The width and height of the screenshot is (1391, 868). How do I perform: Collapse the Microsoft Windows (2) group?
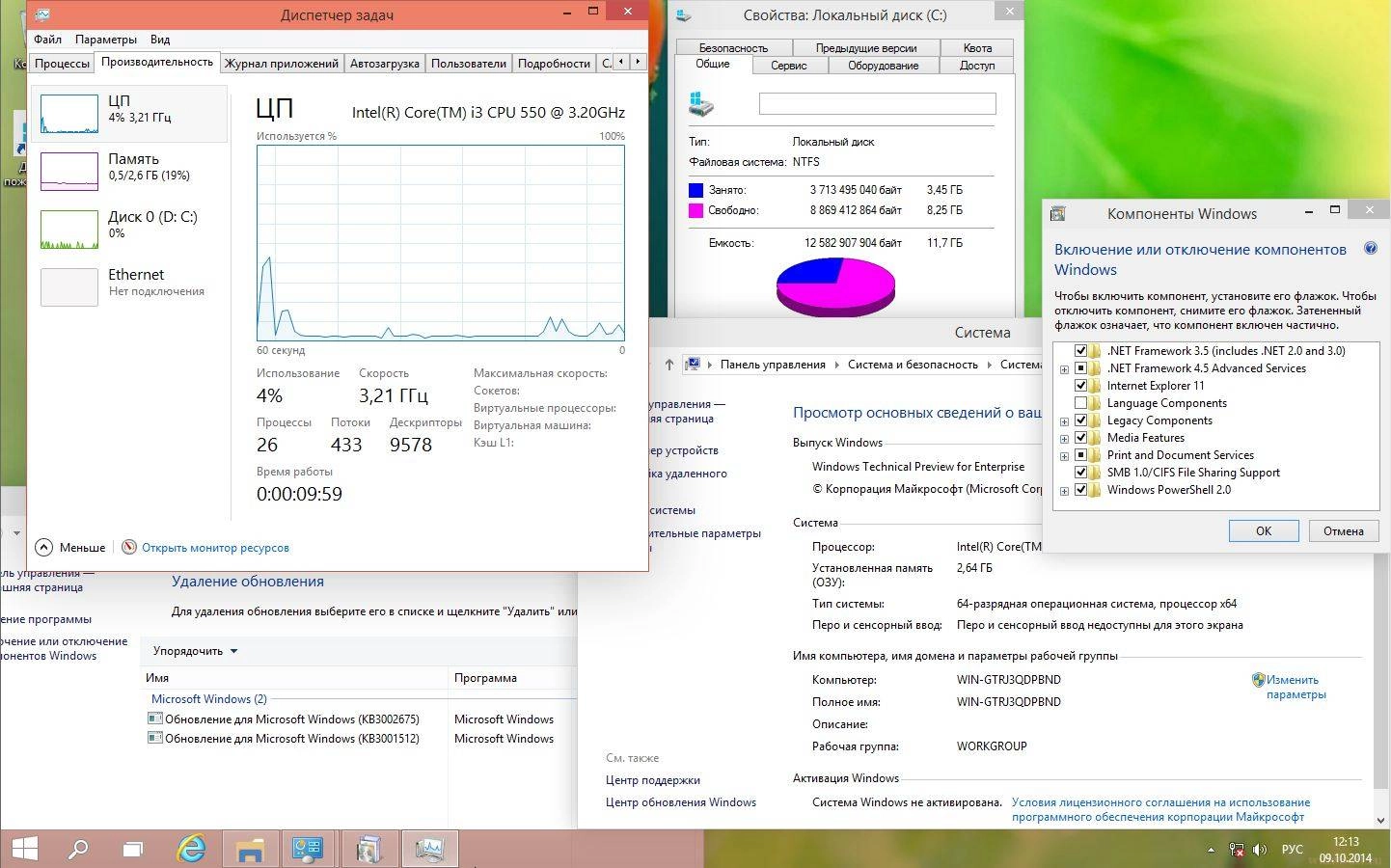click(209, 699)
